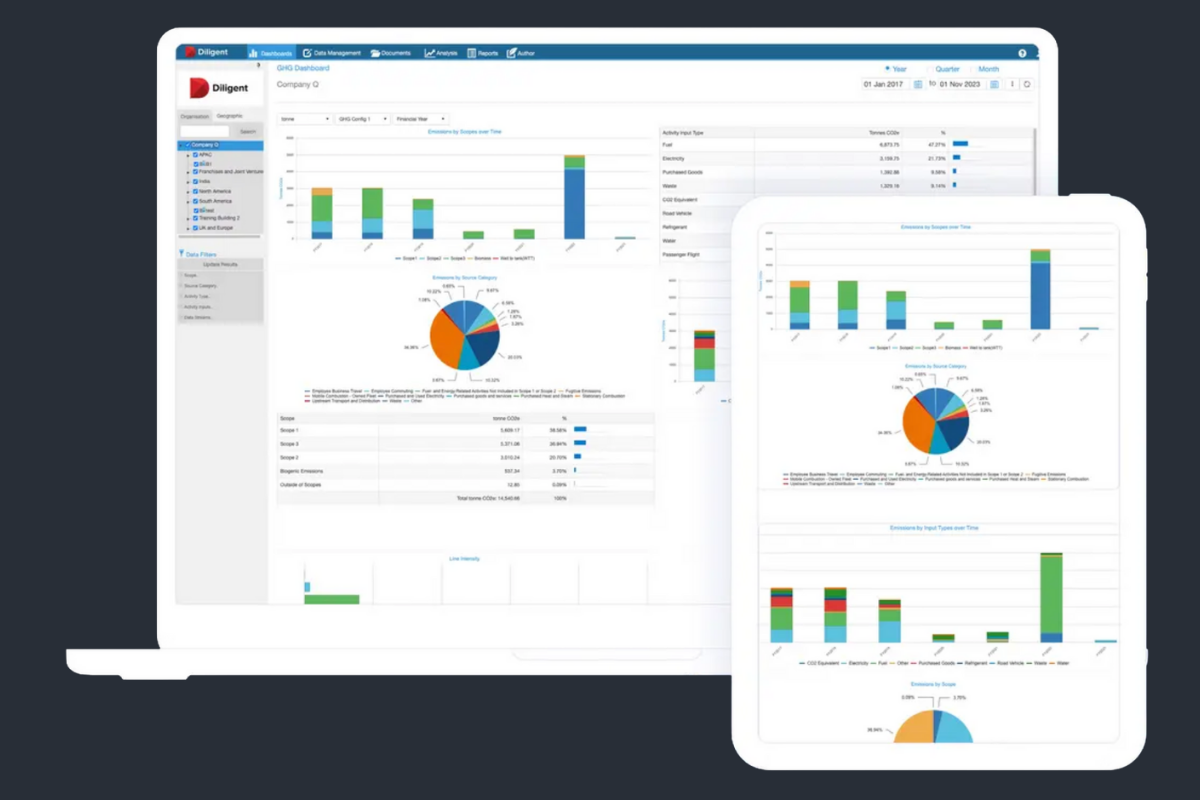Open the vertical dots options icon

point(1011,84)
